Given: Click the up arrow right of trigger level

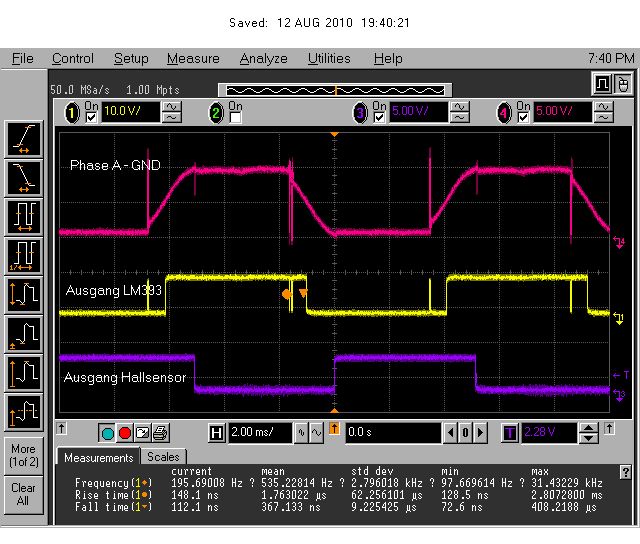Looking at the screenshot, I should tap(609, 429).
